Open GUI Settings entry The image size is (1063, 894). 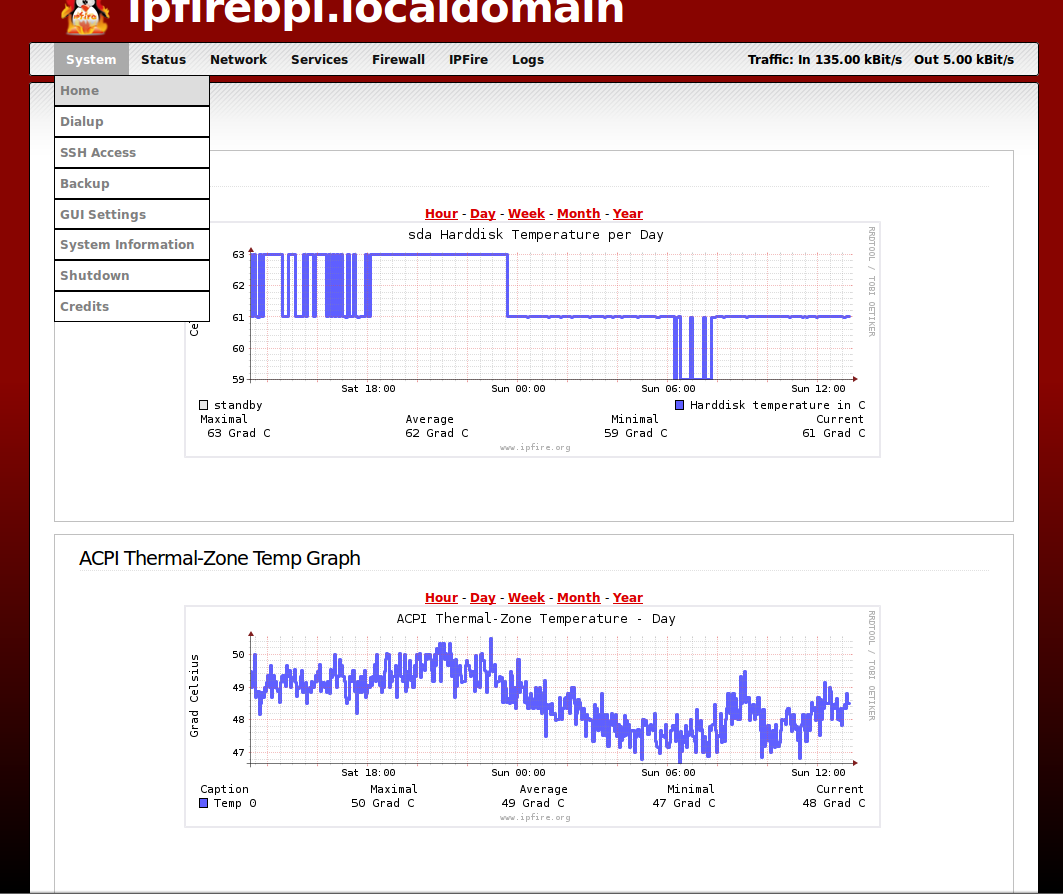coord(132,214)
